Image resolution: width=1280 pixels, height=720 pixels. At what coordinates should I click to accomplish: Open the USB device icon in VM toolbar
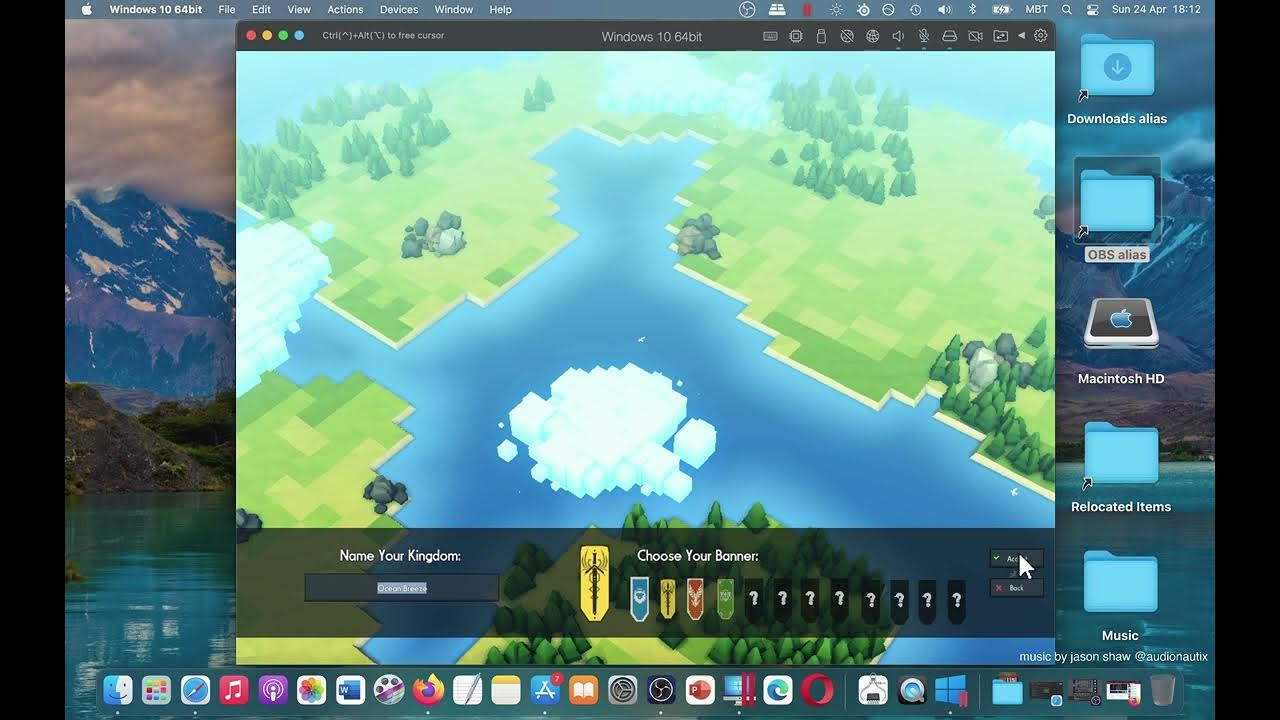(x=821, y=36)
